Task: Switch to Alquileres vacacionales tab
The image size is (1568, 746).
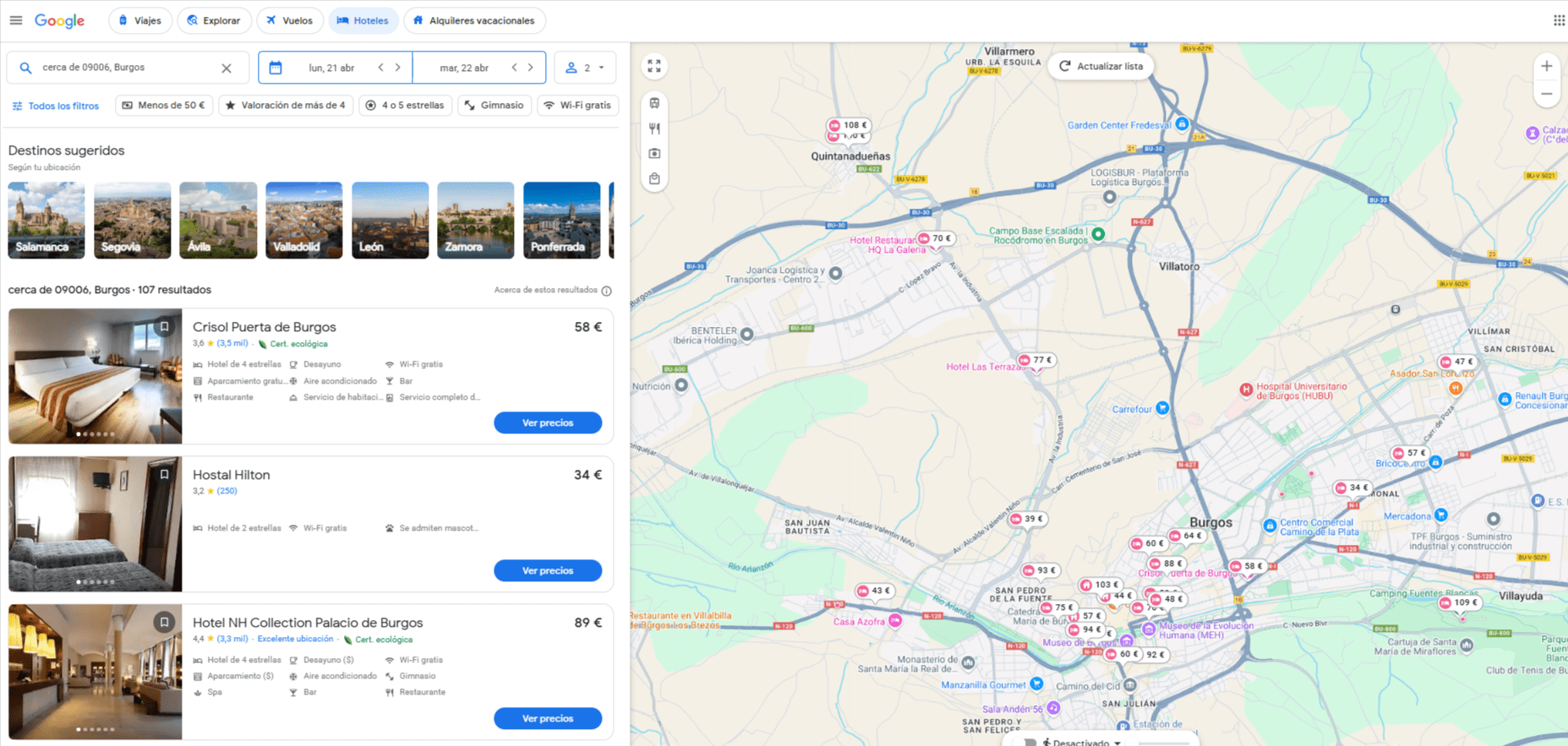Action: (x=474, y=20)
